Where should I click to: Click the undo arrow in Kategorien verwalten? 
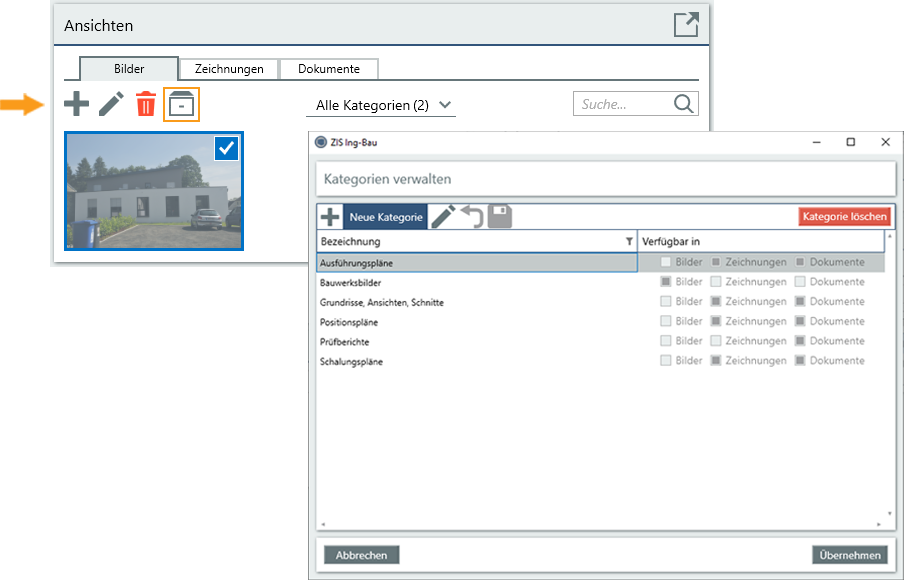coord(472,216)
